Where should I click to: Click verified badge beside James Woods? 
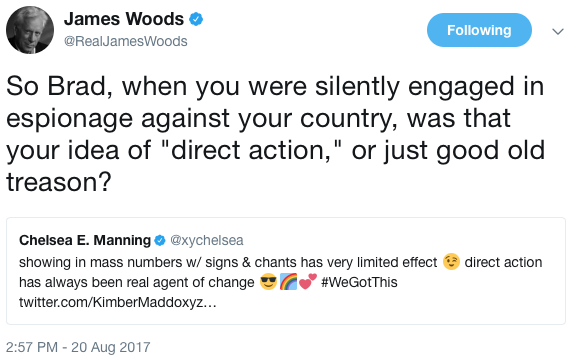coord(196,19)
